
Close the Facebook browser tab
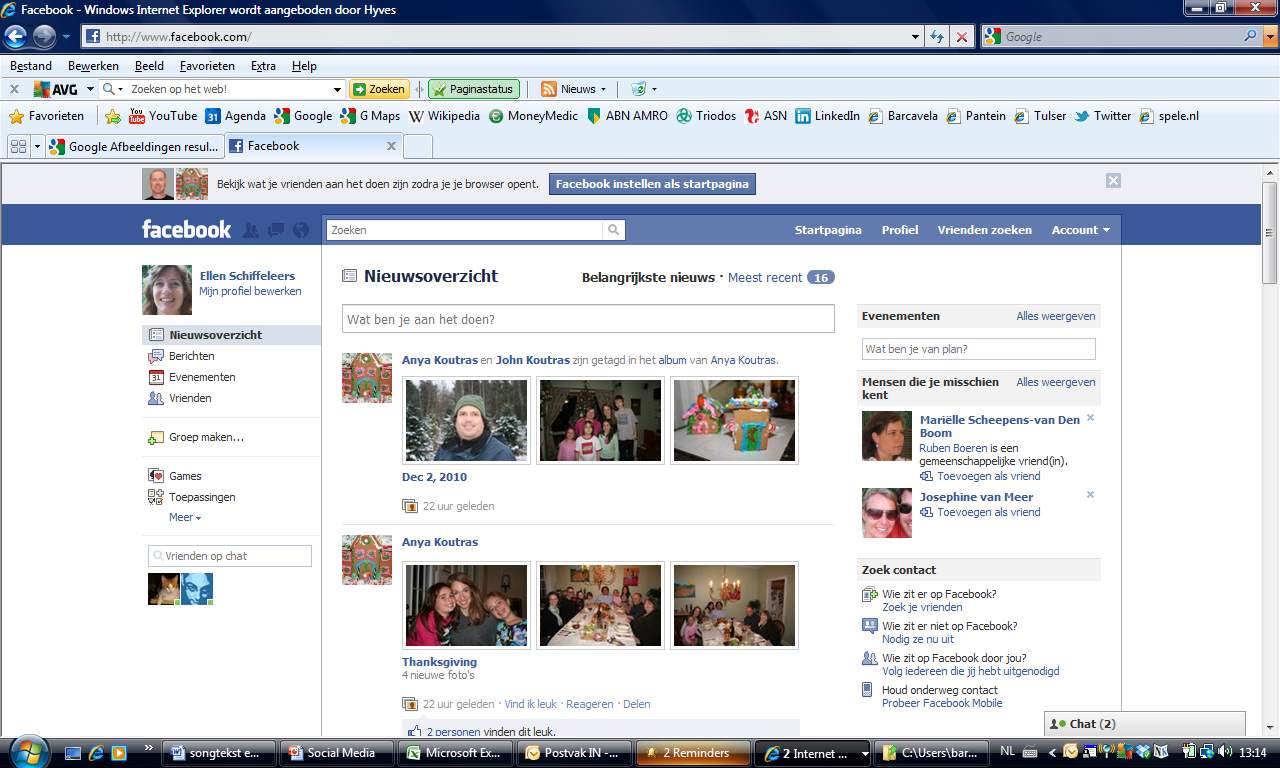tap(391, 146)
